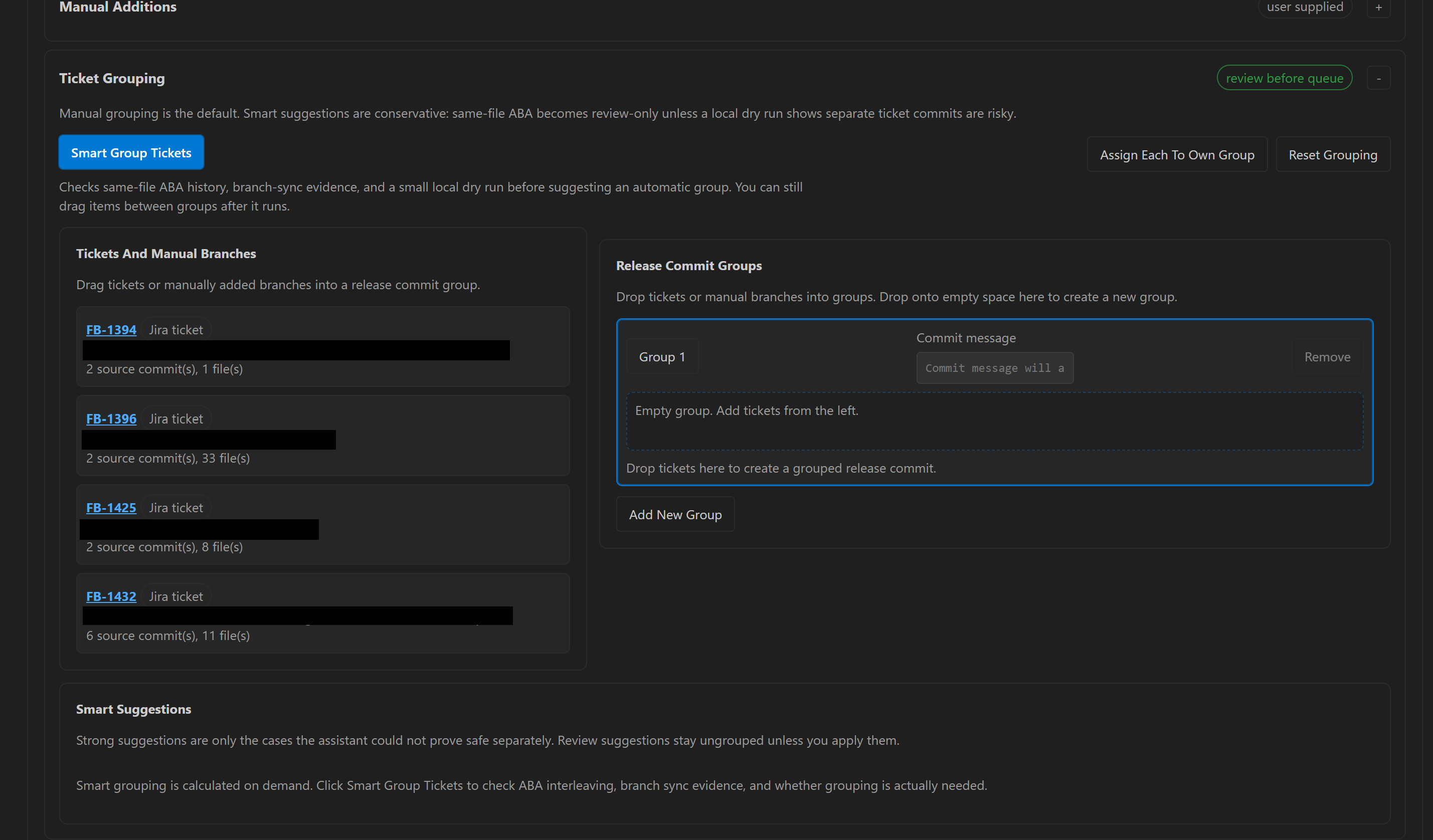Click the Manual Additions heading
1433x840 pixels.
pyautogui.click(x=118, y=8)
